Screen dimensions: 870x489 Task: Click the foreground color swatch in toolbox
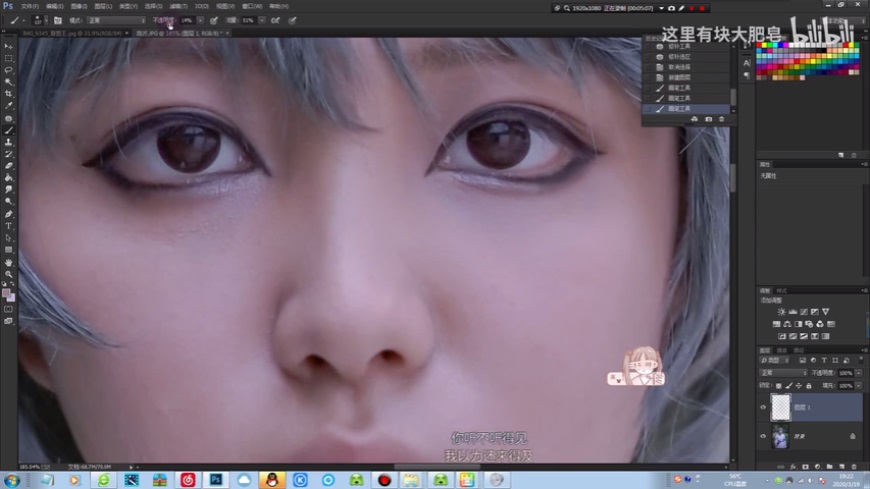click(6, 293)
